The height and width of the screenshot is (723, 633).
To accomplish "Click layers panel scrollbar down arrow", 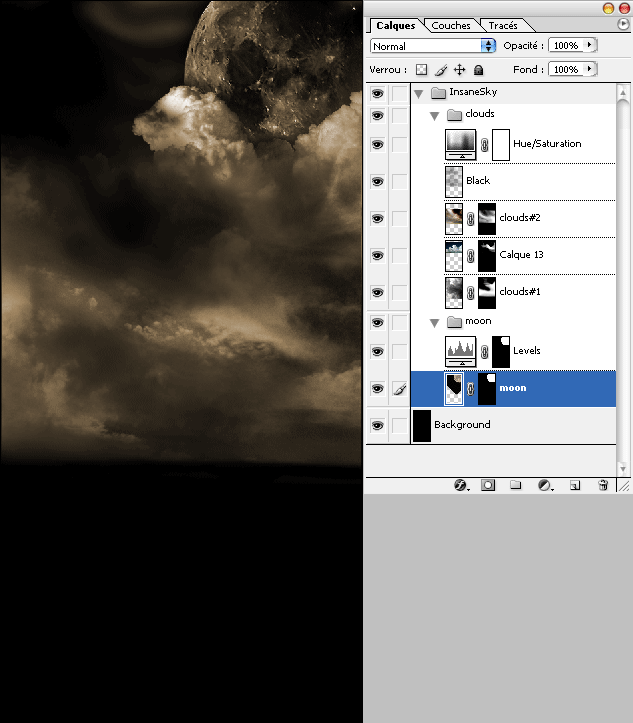I will pos(623,469).
